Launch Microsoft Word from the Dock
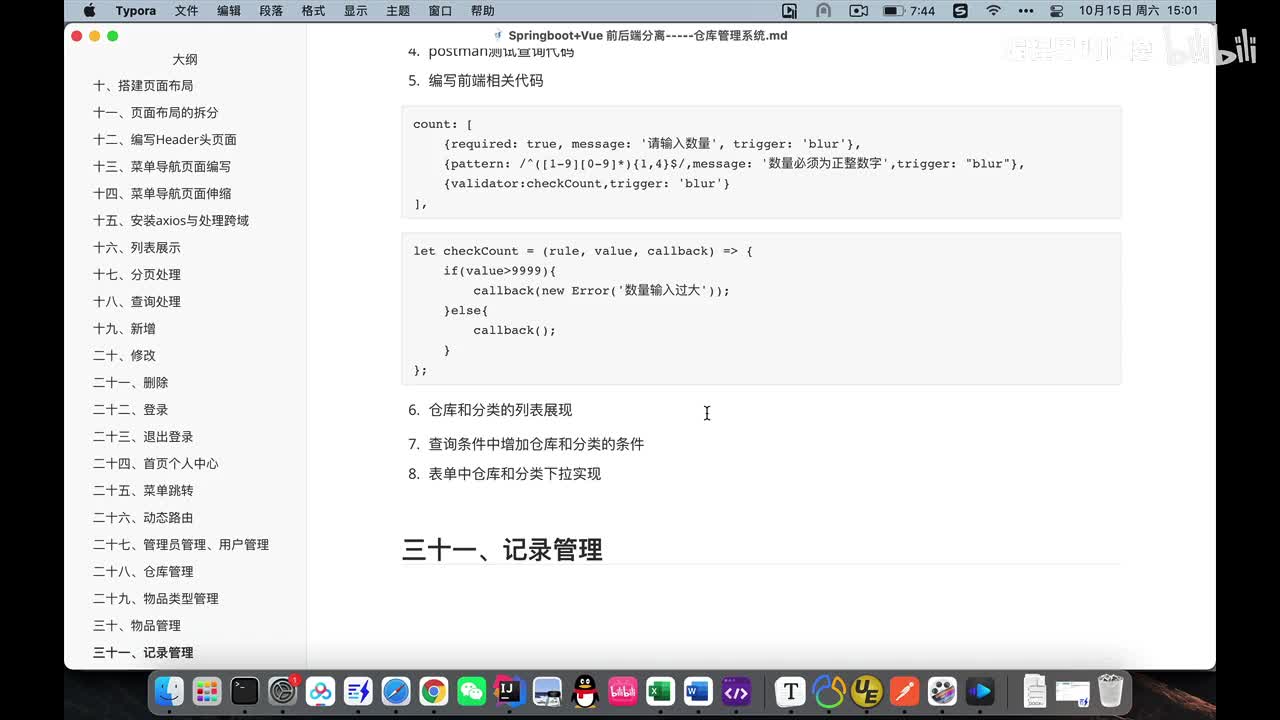The image size is (1280, 720). [x=698, y=691]
